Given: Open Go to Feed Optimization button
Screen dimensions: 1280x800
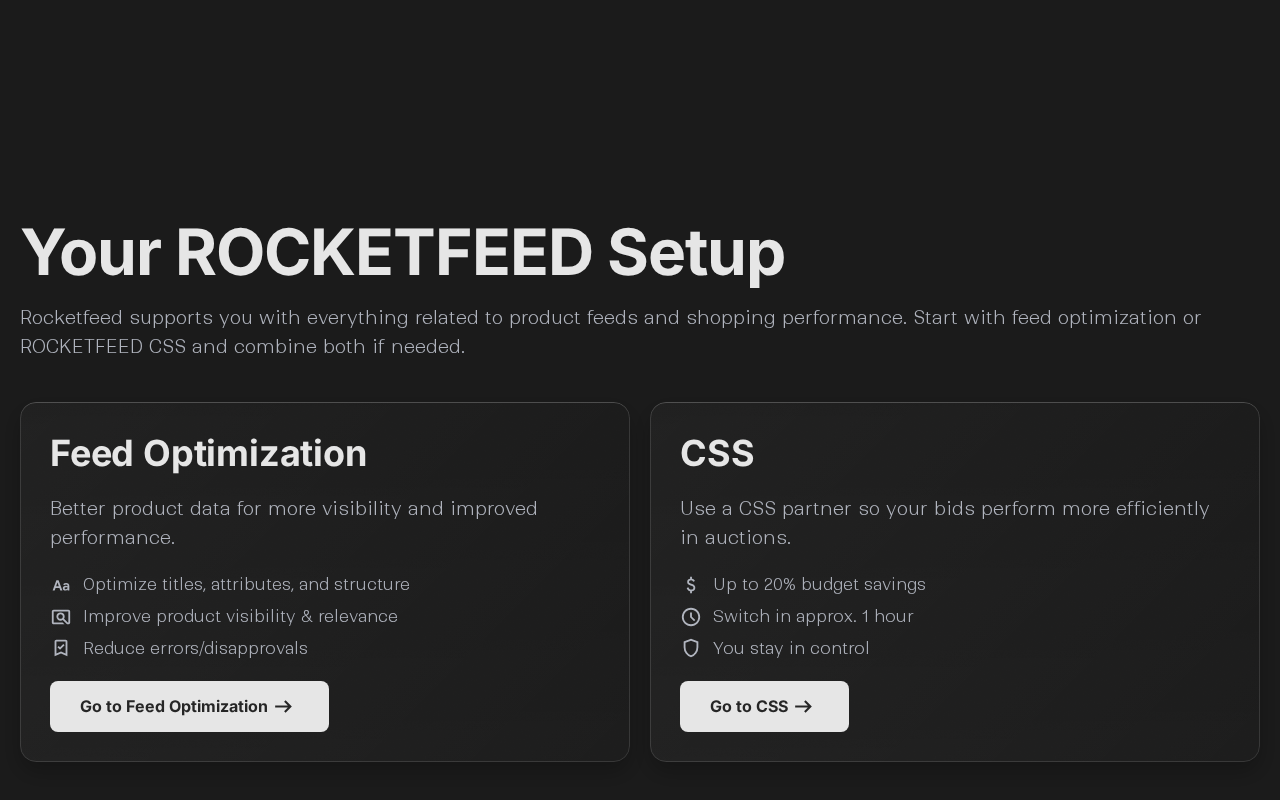Looking at the screenshot, I should 189,706.
